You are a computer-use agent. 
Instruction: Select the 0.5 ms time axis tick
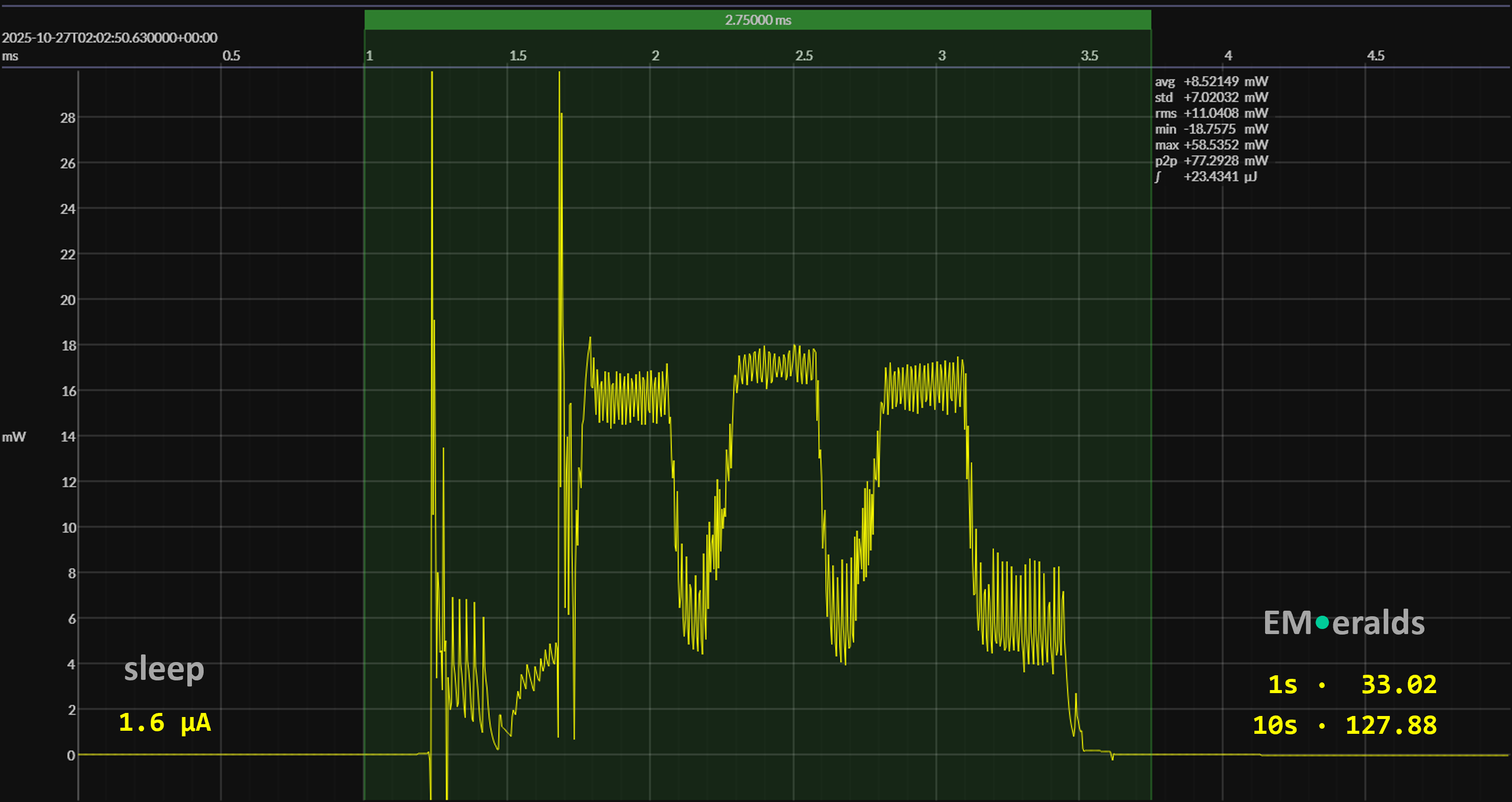(x=231, y=56)
